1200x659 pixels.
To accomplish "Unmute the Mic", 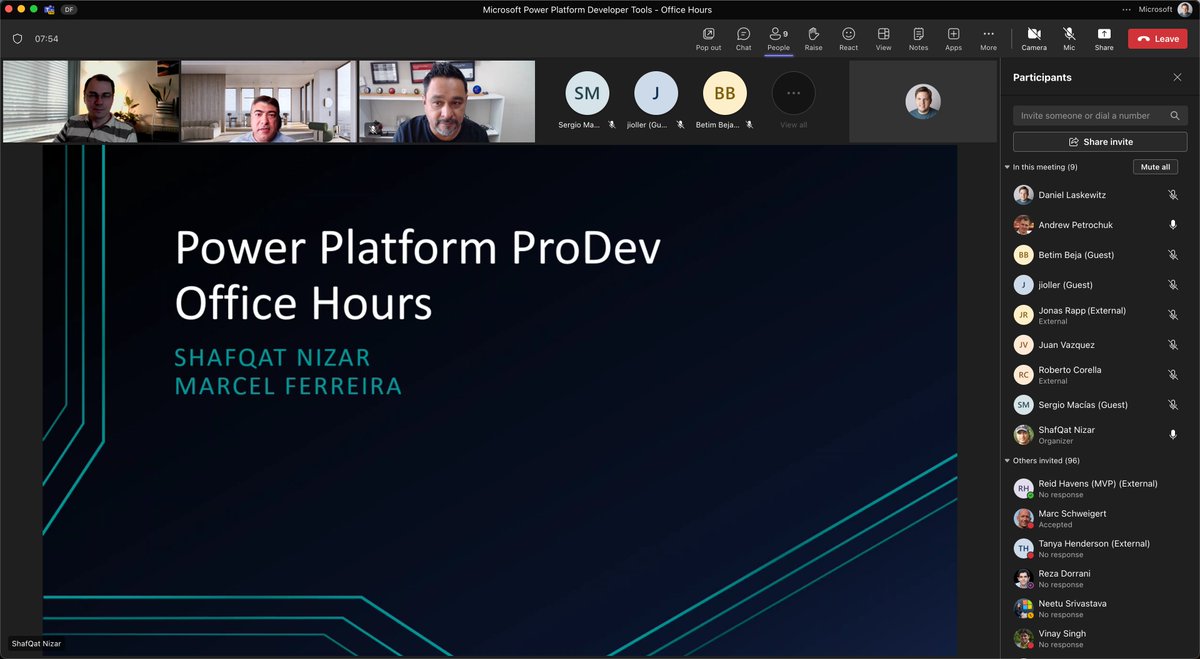I will pyautogui.click(x=1069, y=39).
